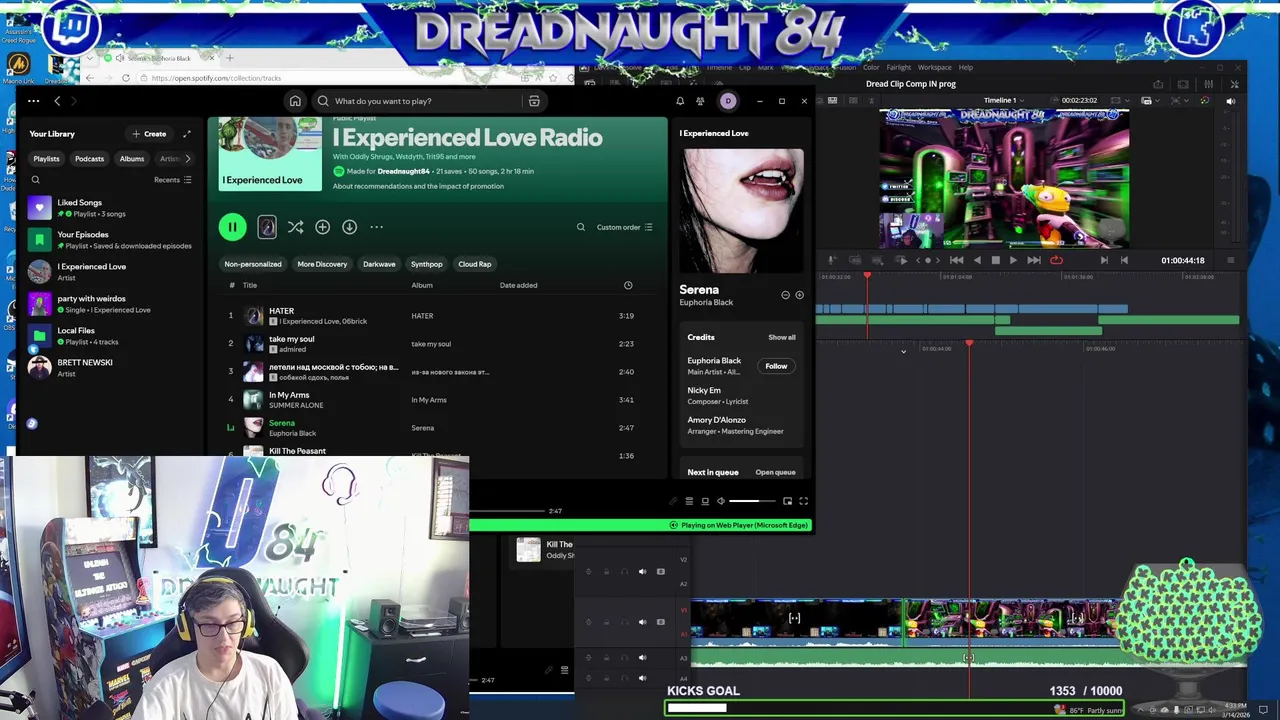
Task: Click the 'What do you want to play?' field
Action: [420, 101]
